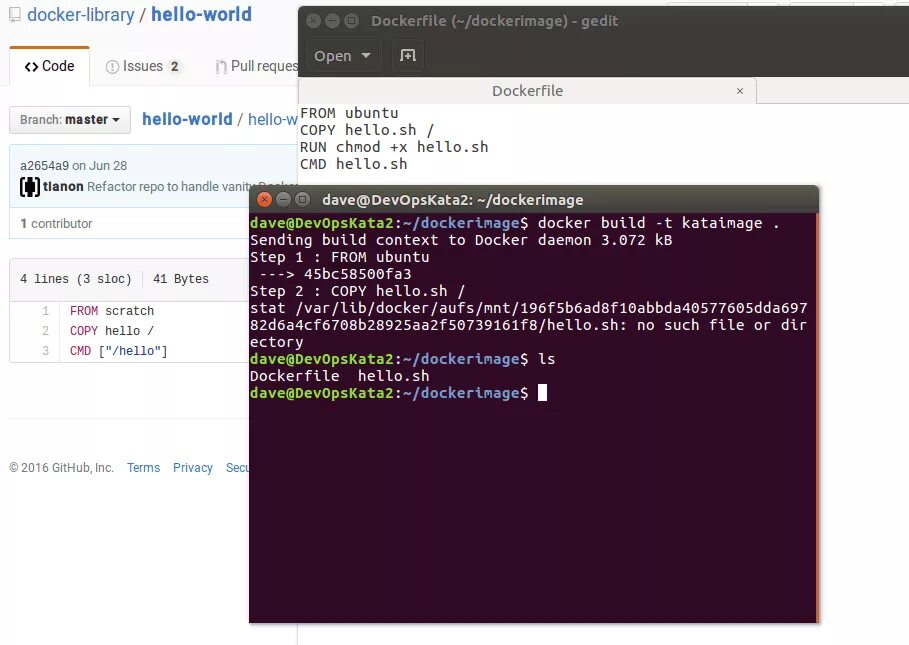Click '4 lines (3 sloc)' file info on GitHub
The width and height of the screenshot is (909, 645).
(76, 279)
